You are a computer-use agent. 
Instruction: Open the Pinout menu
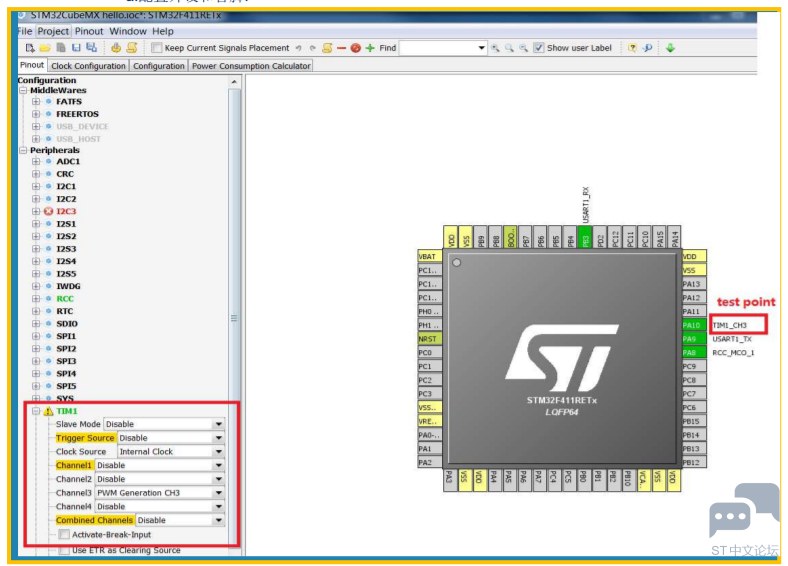(89, 31)
